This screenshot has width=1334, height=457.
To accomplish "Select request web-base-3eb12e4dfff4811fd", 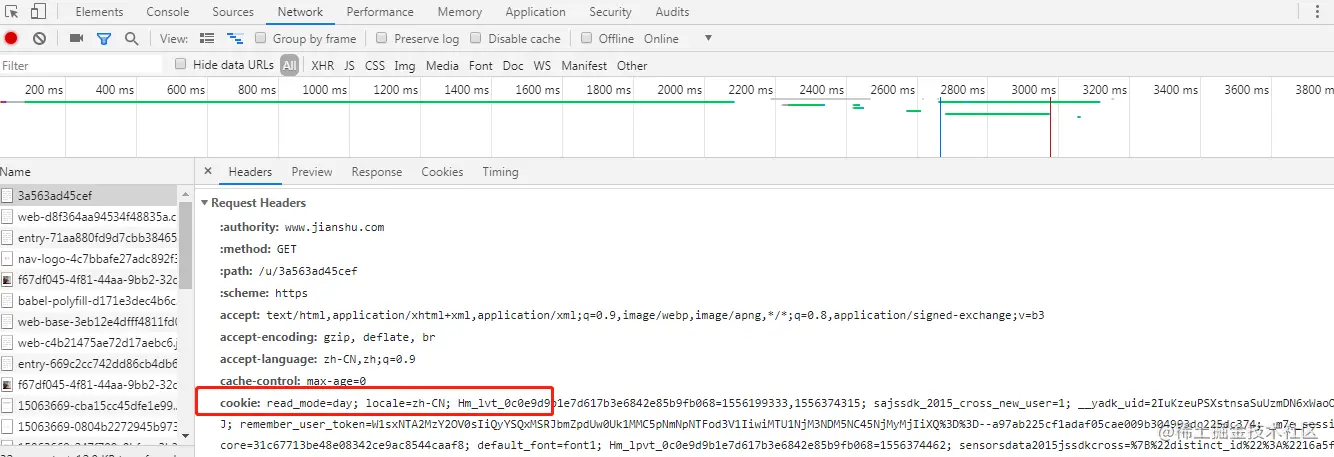I will point(89,322).
